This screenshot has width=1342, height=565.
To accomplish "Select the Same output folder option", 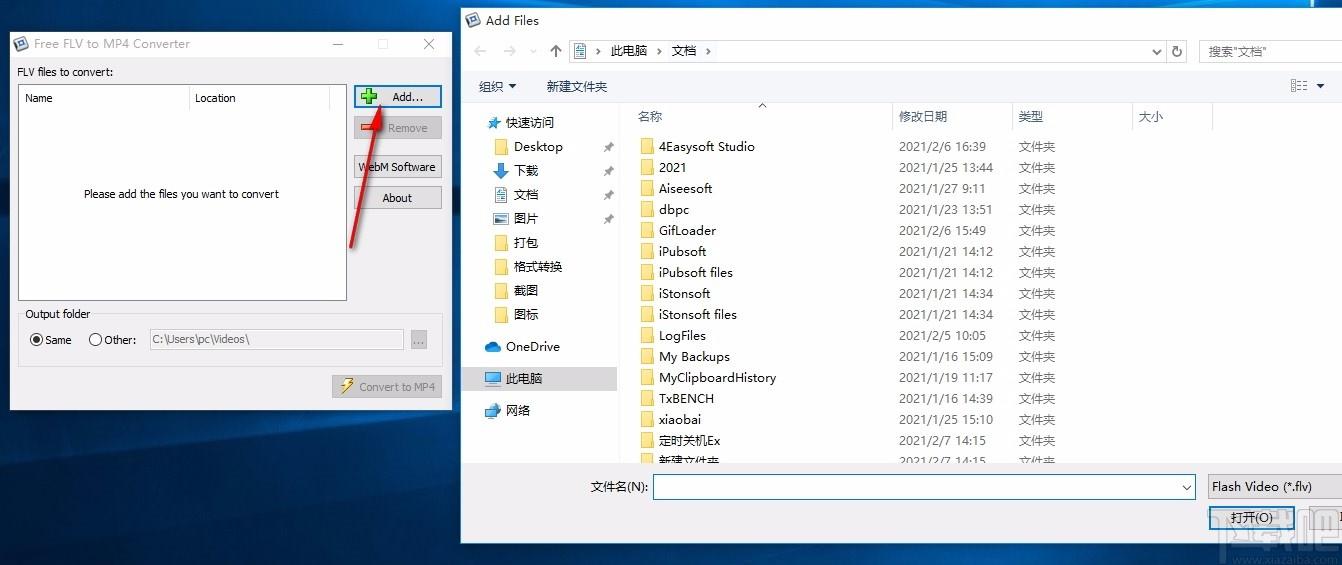I will (x=51, y=340).
